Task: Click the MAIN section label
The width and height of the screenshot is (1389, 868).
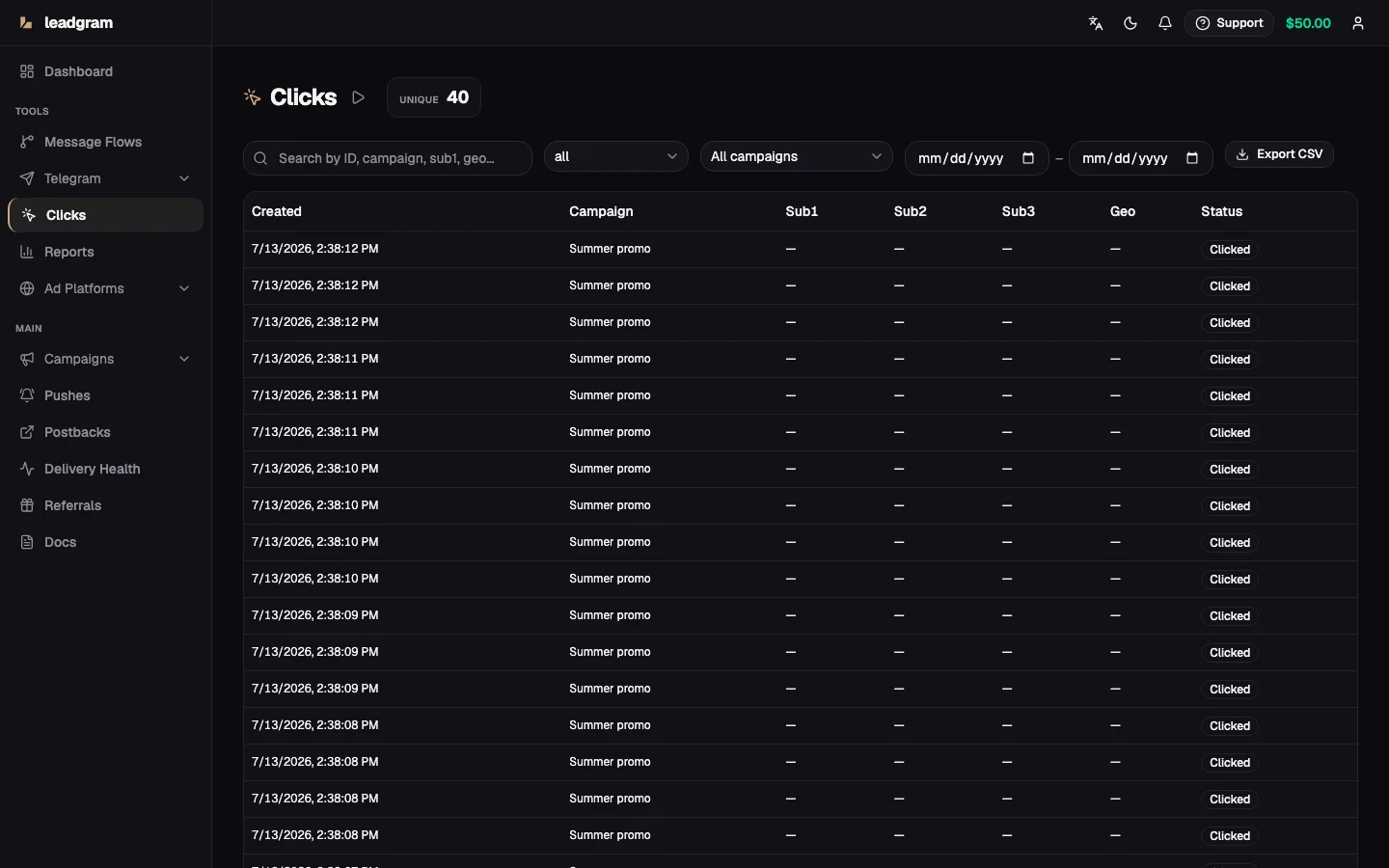Action: (x=29, y=328)
